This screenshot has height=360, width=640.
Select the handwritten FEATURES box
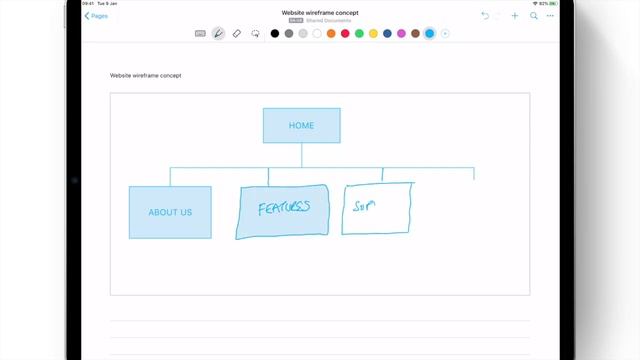[282, 211]
